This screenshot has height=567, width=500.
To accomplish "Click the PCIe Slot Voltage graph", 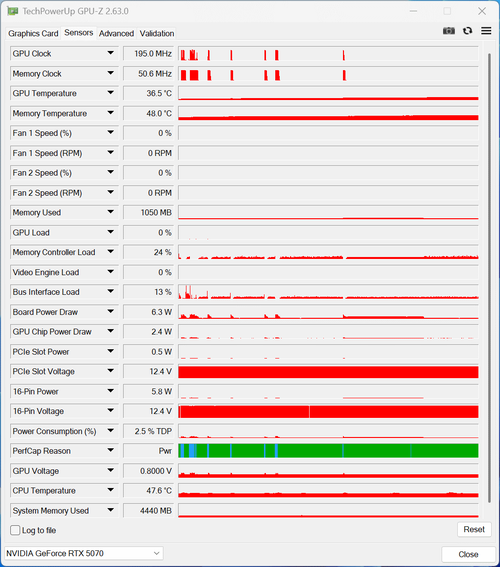I will (x=328, y=371).
